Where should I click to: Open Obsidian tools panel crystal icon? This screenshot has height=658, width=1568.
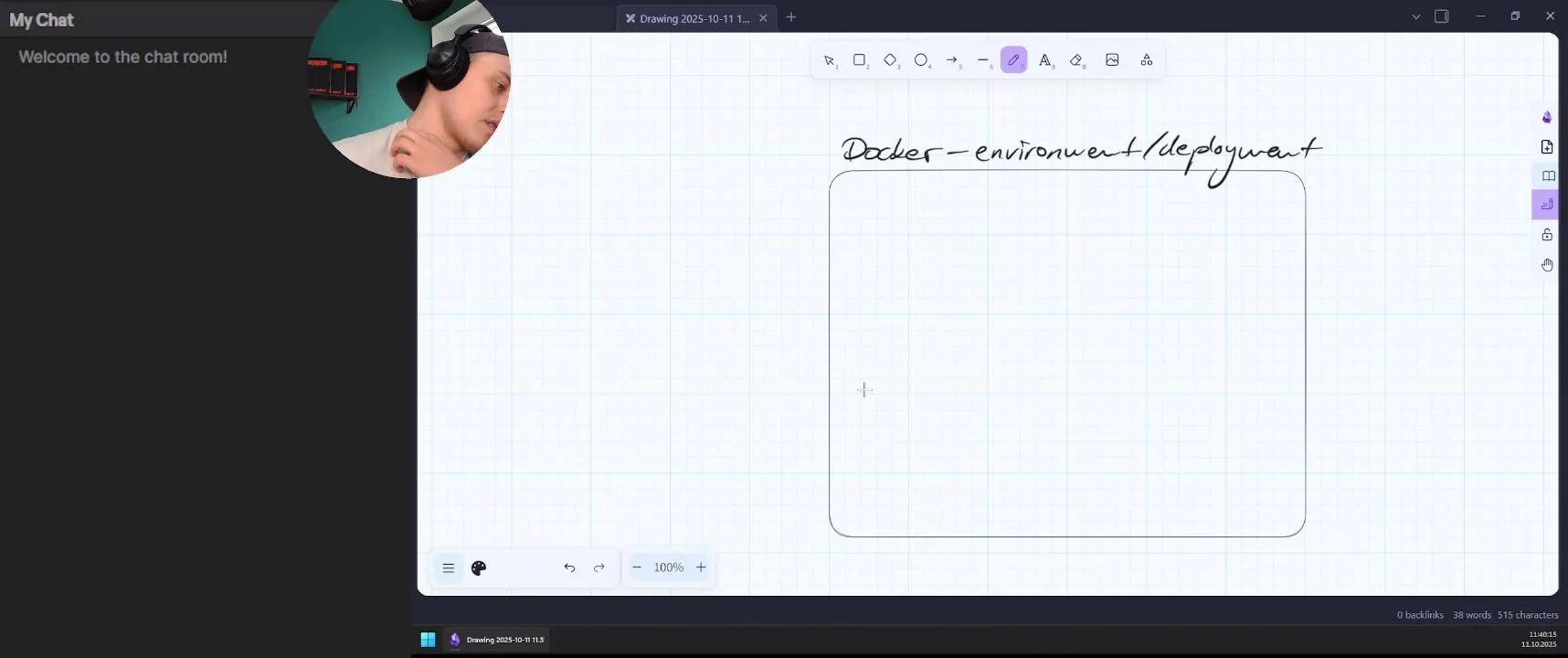pos(1547,117)
